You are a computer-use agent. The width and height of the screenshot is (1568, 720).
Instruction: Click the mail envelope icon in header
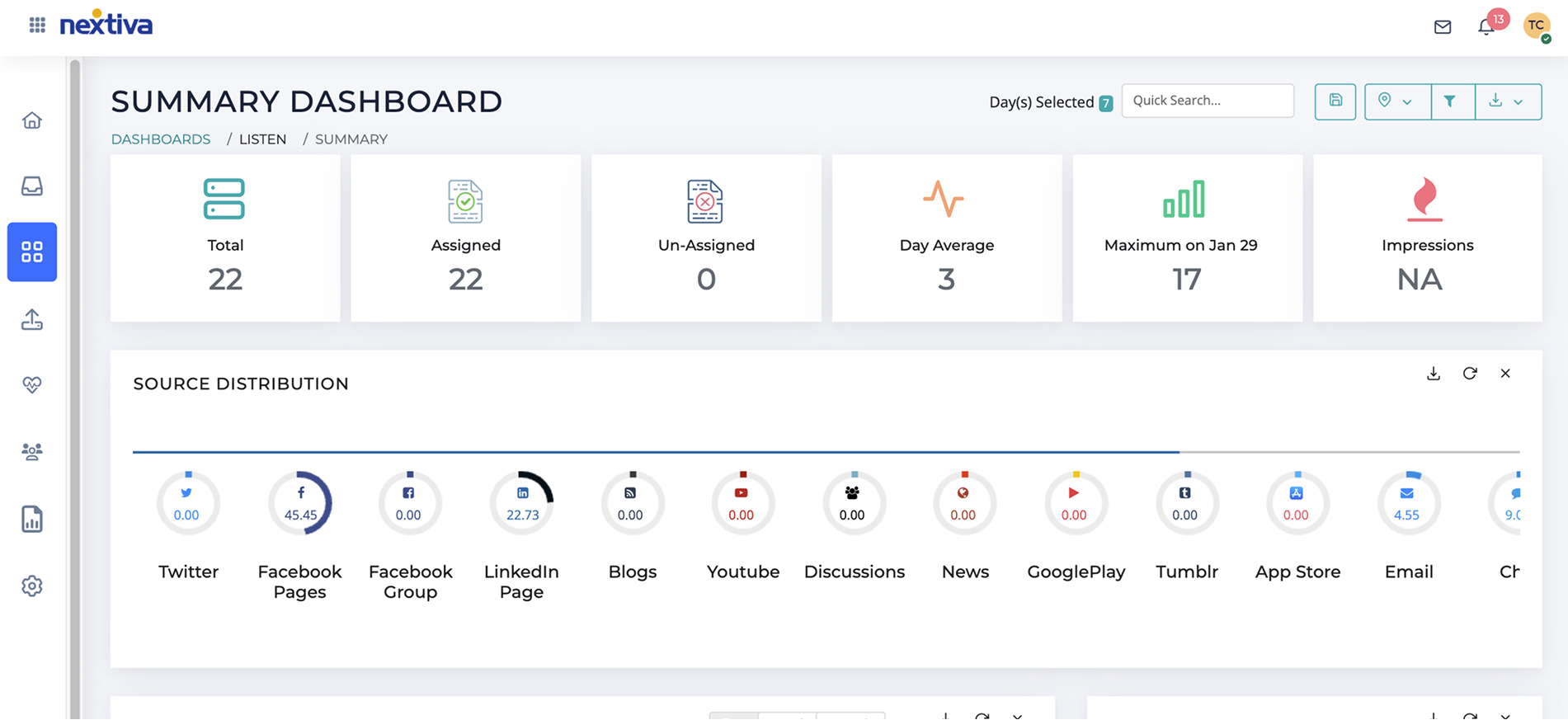1442,27
